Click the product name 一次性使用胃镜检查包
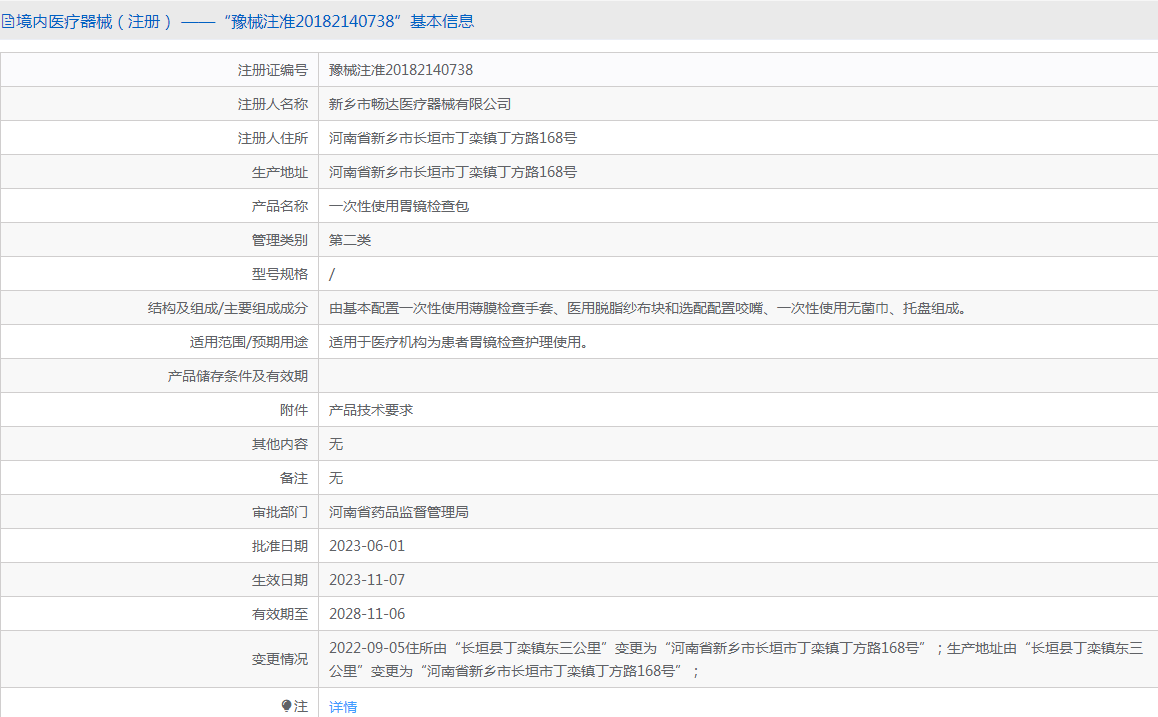The width and height of the screenshot is (1158, 717). [x=399, y=206]
